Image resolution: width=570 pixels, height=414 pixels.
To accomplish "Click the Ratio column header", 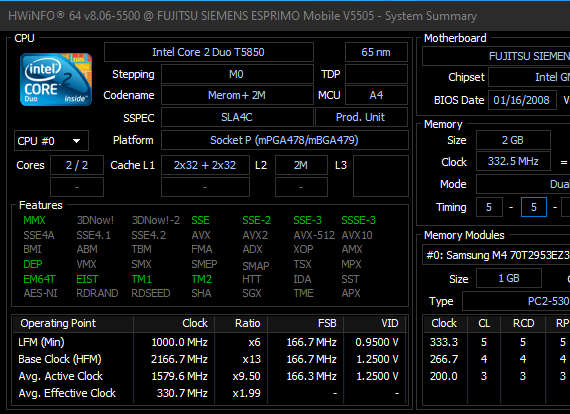I will tap(241, 323).
